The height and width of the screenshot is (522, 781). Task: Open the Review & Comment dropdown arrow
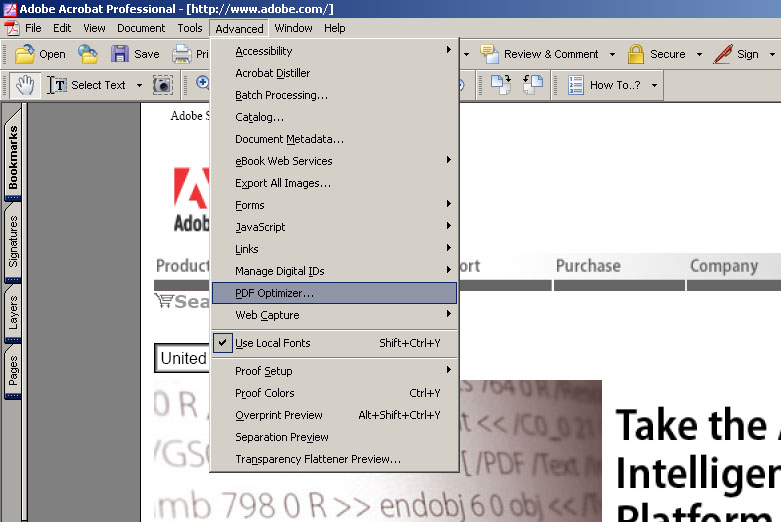[x=612, y=54]
